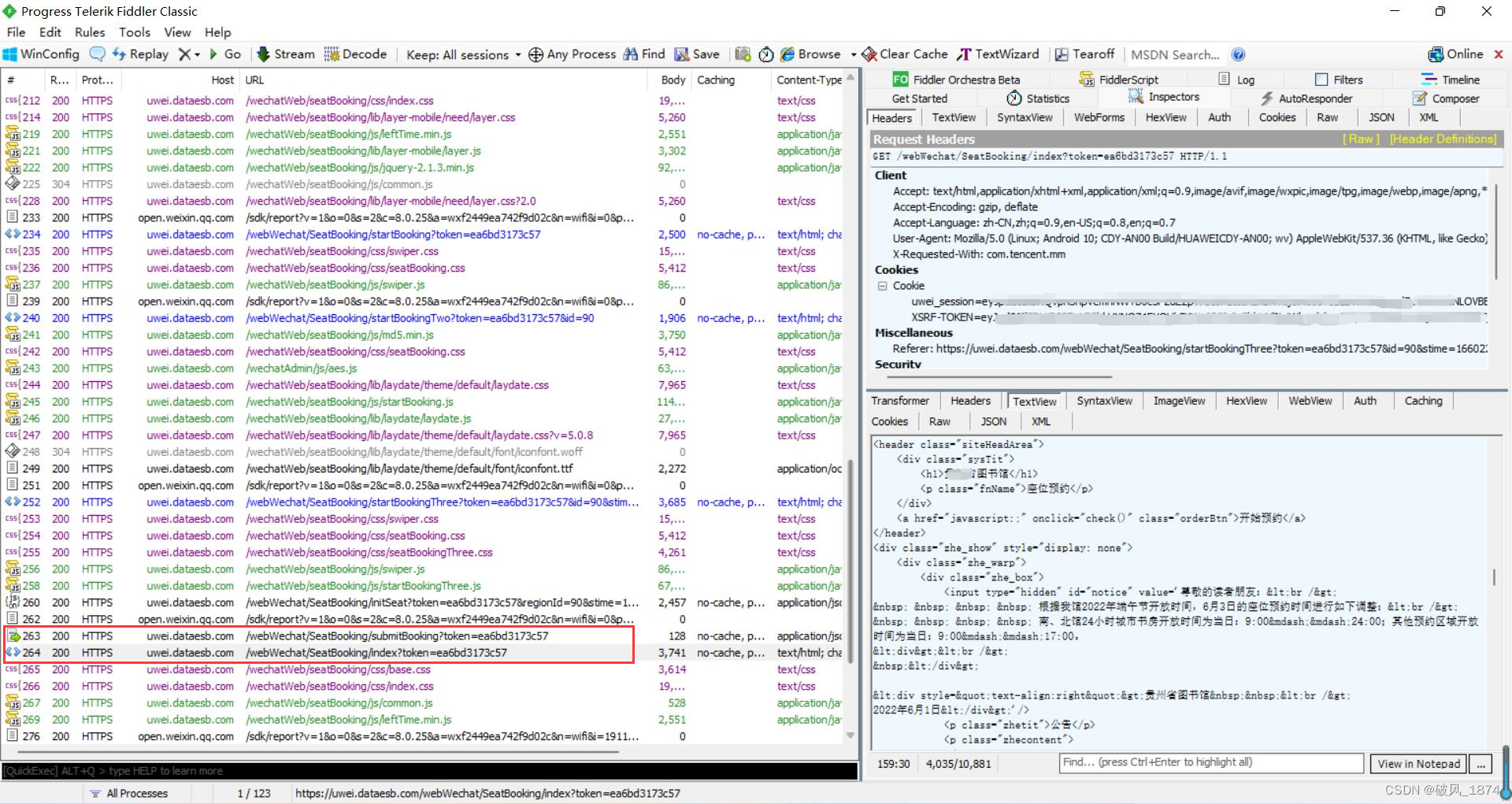Click the [Raw] link in Request Headers
Viewport: 1512px width, 804px height.
[1362, 139]
